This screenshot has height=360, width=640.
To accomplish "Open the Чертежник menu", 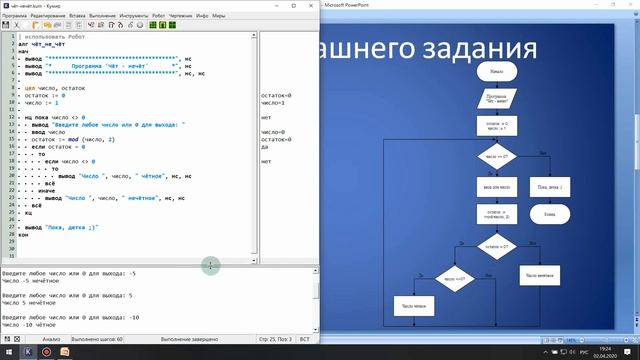I will point(180,16).
